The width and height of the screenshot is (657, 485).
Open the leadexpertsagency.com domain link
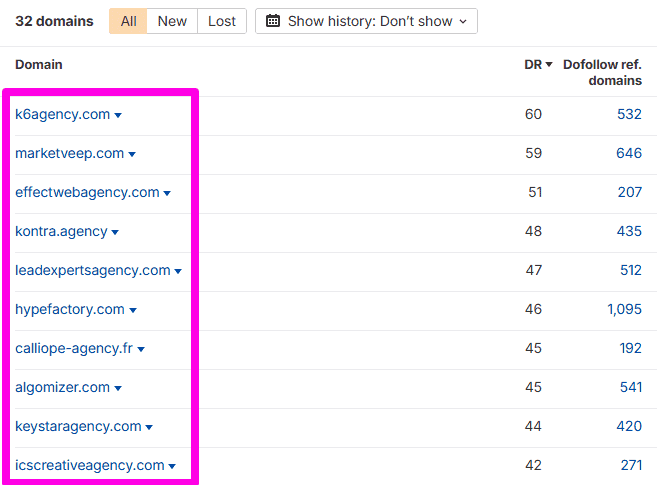pyautogui.click(x=93, y=270)
